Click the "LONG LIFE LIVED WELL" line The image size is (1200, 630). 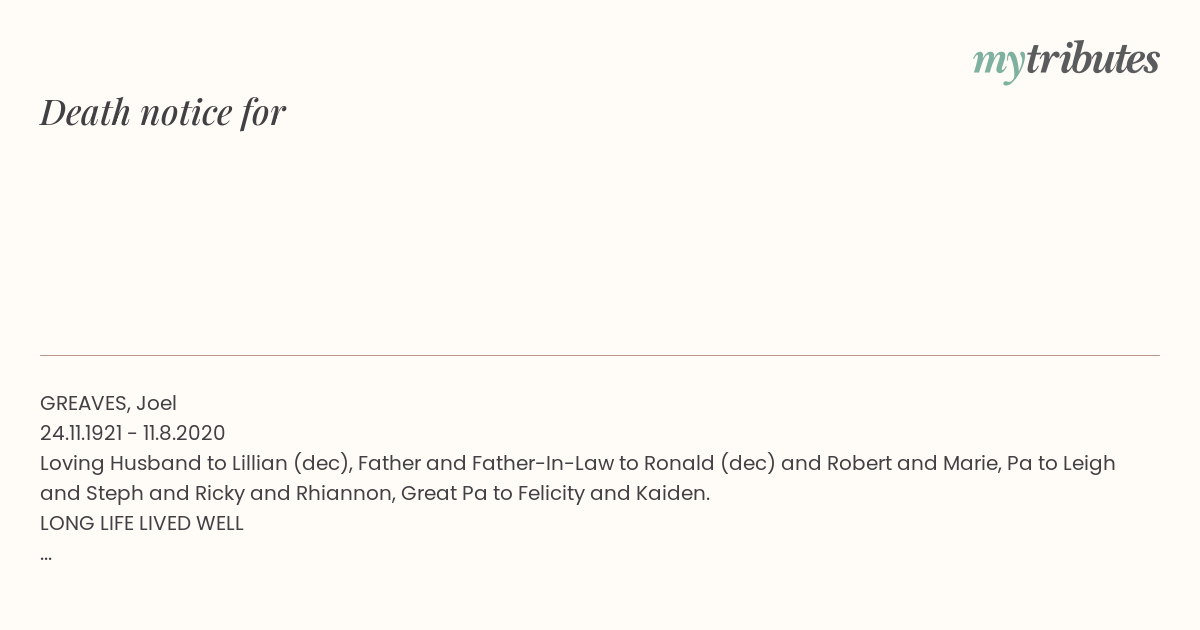142,523
